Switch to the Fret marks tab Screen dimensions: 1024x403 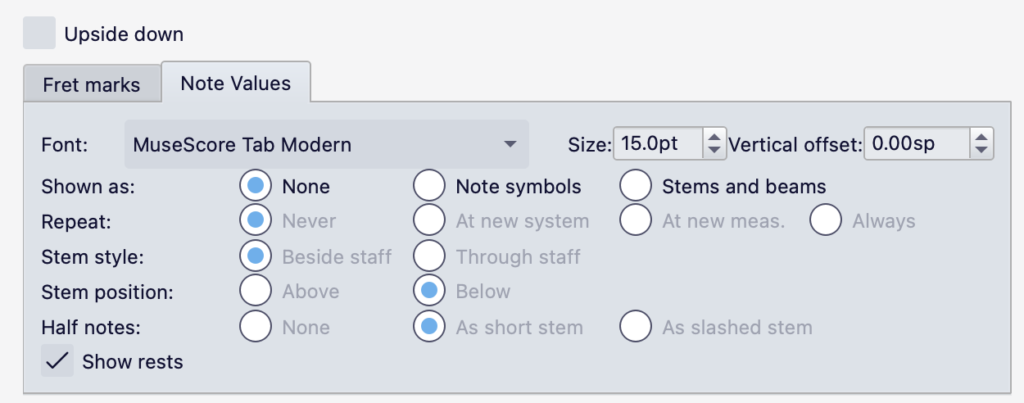pos(91,85)
